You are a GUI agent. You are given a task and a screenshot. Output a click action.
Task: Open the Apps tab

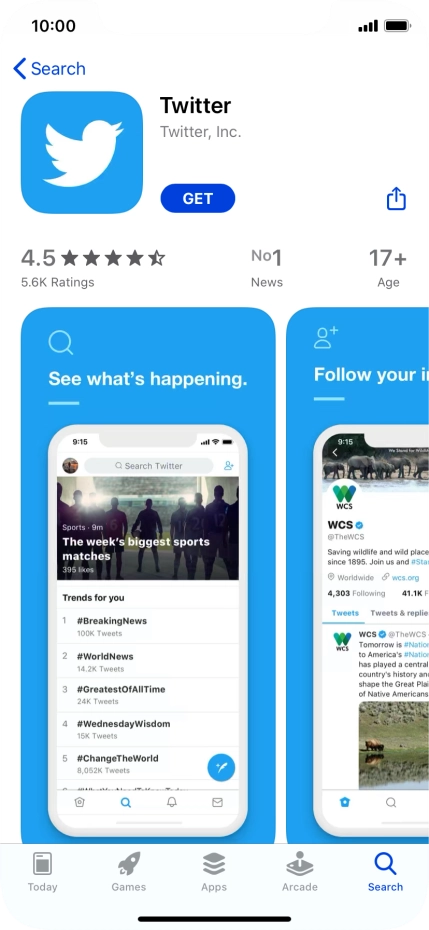(214, 872)
